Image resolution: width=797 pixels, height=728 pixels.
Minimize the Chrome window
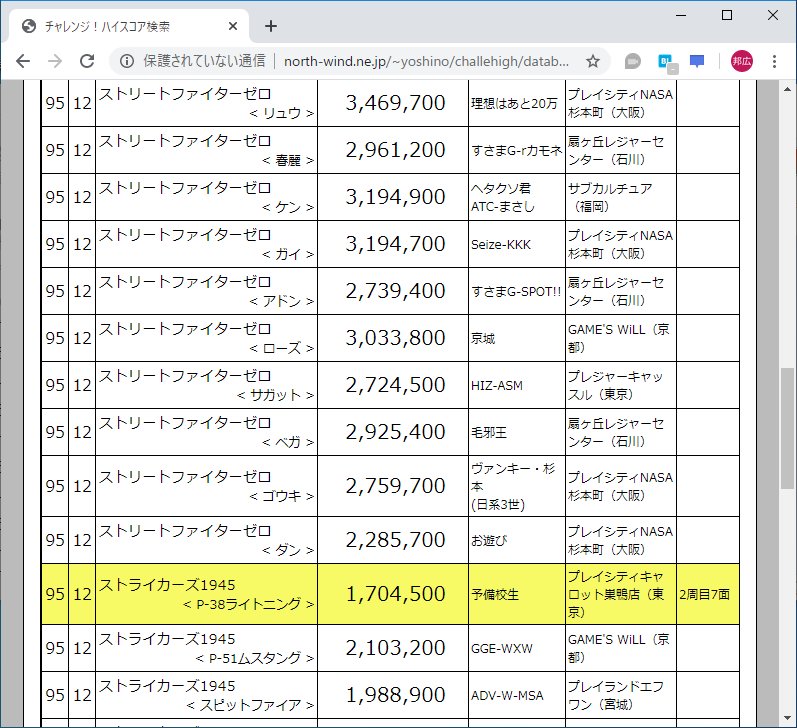[681, 16]
